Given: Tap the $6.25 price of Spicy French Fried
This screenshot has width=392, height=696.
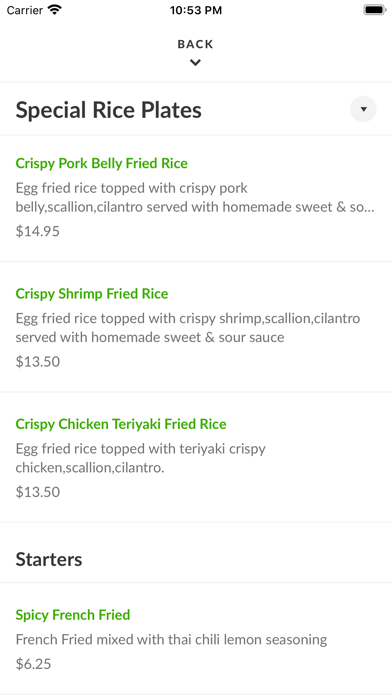Looking at the screenshot, I should click(33, 664).
